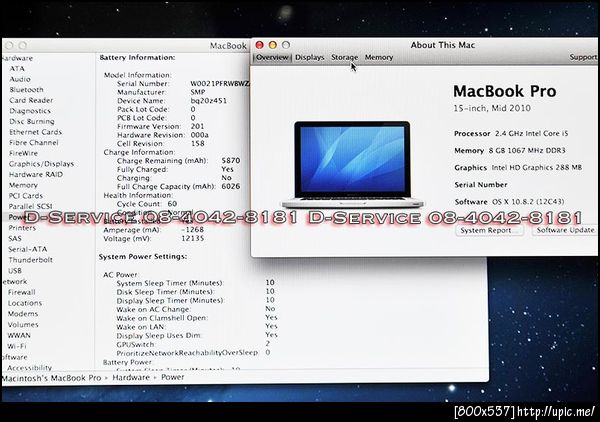Click Power in the bottom path bar
Viewport: 600px width, 422px height.
pyautogui.click(x=173, y=378)
